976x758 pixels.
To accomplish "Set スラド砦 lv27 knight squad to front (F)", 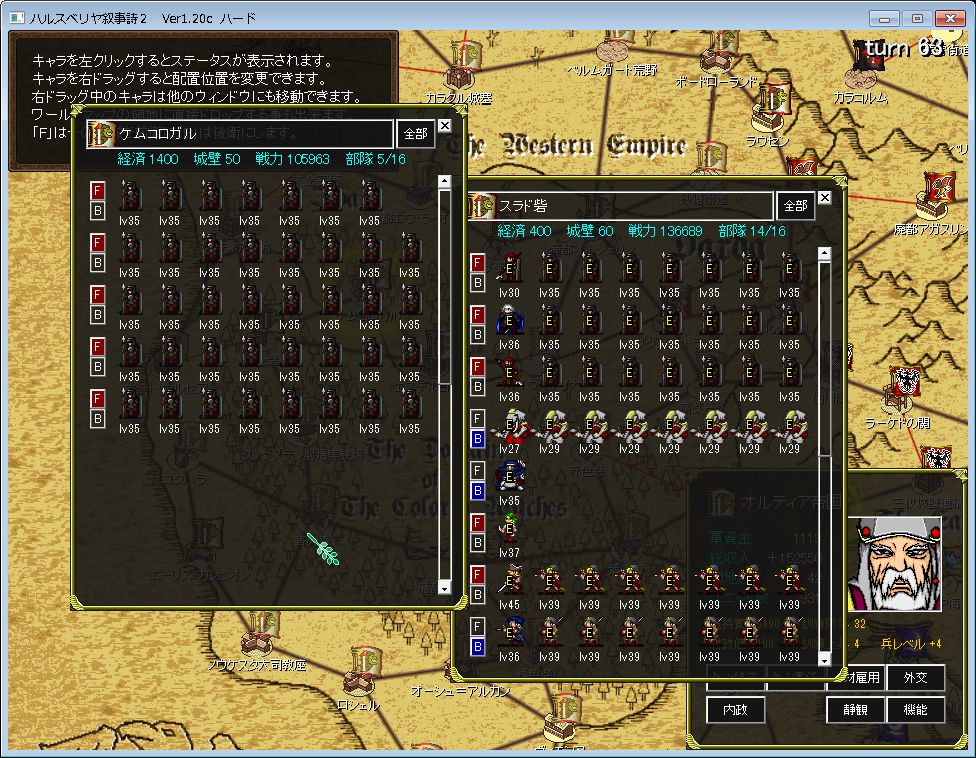I will [477, 419].
